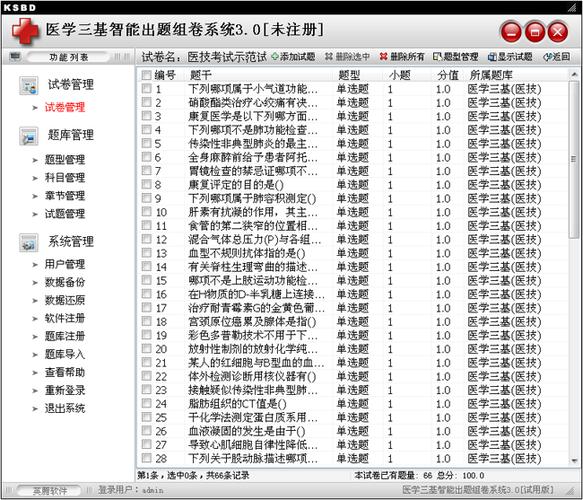
Task: Open 用户管理 in the sidebar
Action: [65, 264]
